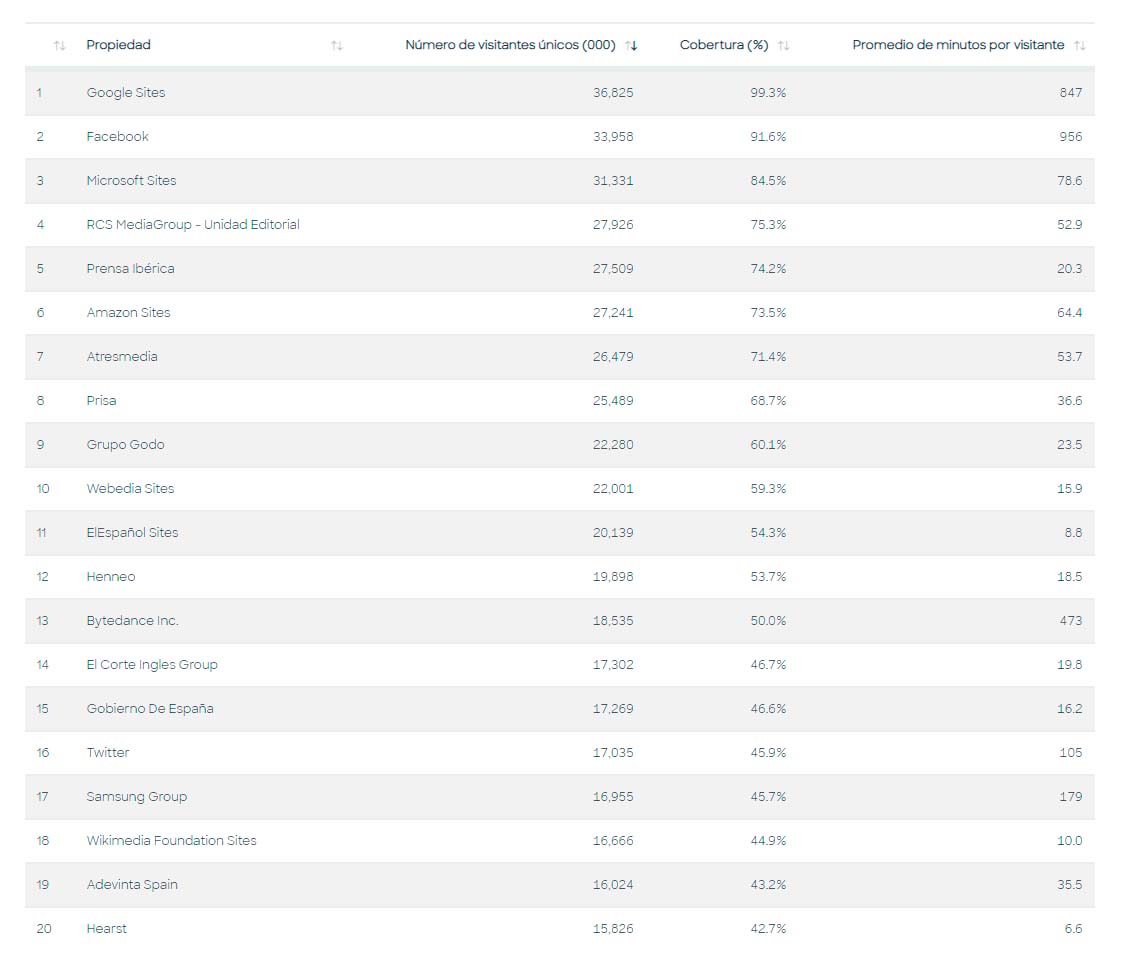Click the Amazon Sites entry
Screen dimensions: 1134x961
(128, 313)
